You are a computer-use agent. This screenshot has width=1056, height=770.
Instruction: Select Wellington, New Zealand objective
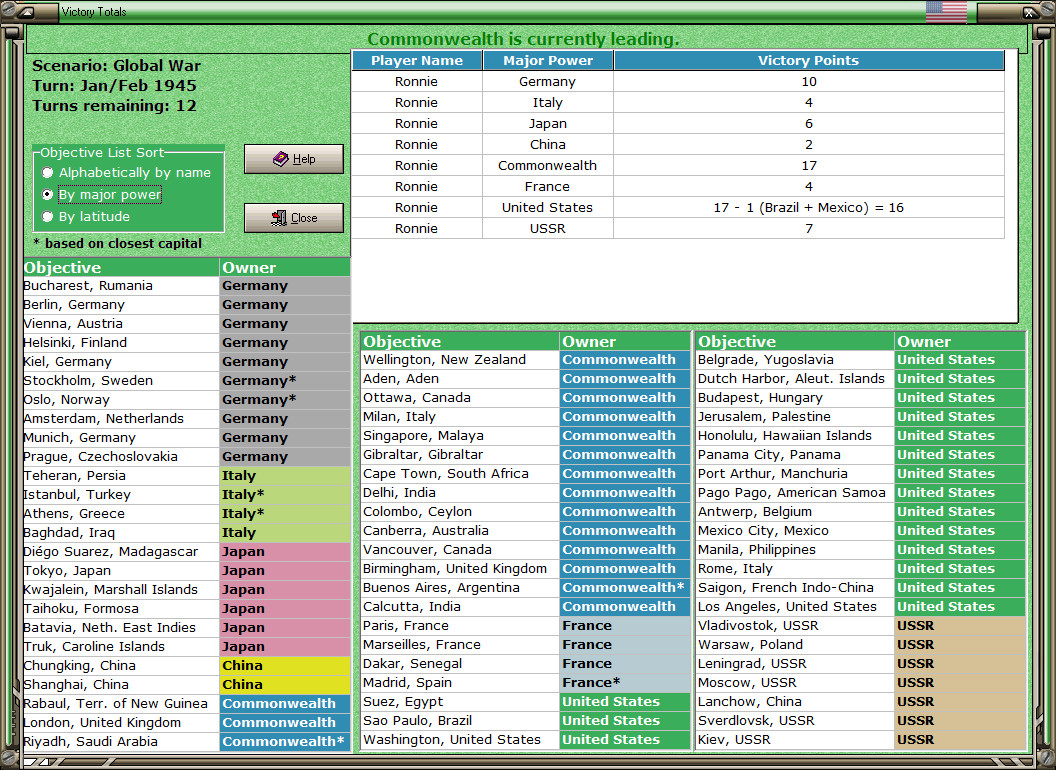click(460, 360)
